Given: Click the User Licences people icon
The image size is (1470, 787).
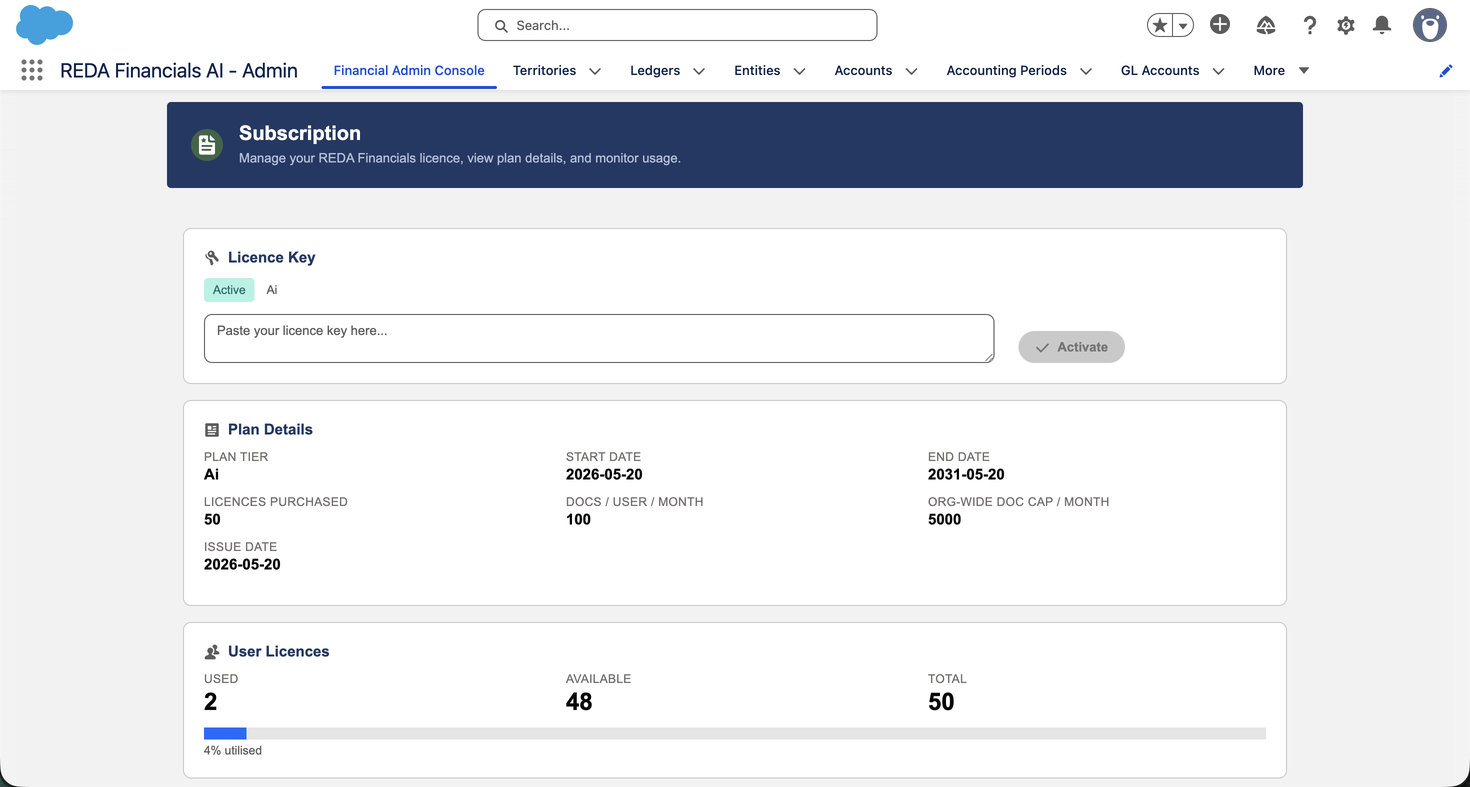Looking at the screenshot, I should pos(212,652).
